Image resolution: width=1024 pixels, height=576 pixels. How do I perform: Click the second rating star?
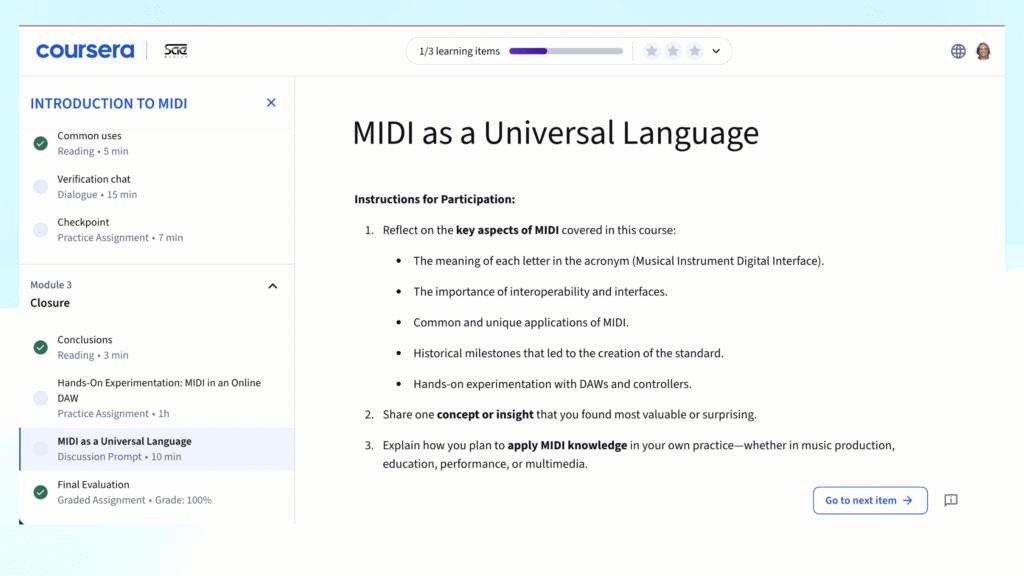coord(673,51)
